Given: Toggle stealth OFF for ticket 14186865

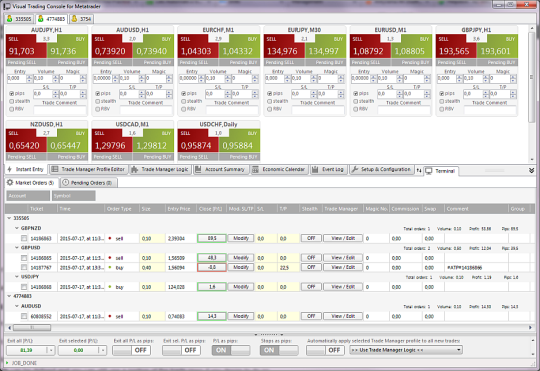Looking at the screenshot, I should (311, 258).
